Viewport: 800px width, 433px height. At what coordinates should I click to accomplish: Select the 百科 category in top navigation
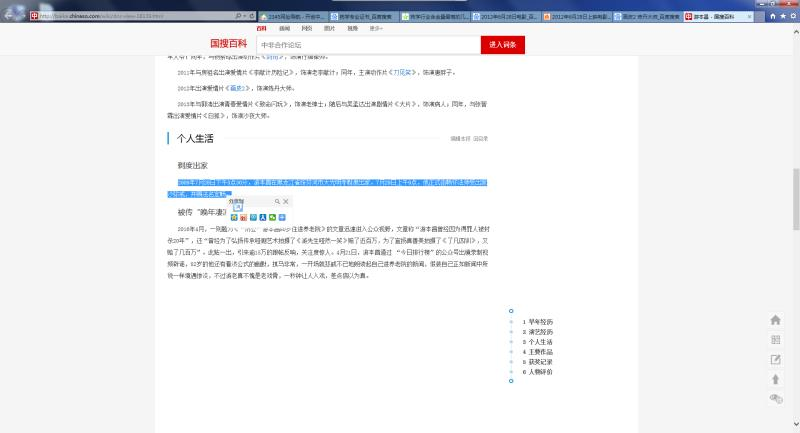[x=261, y=29]
